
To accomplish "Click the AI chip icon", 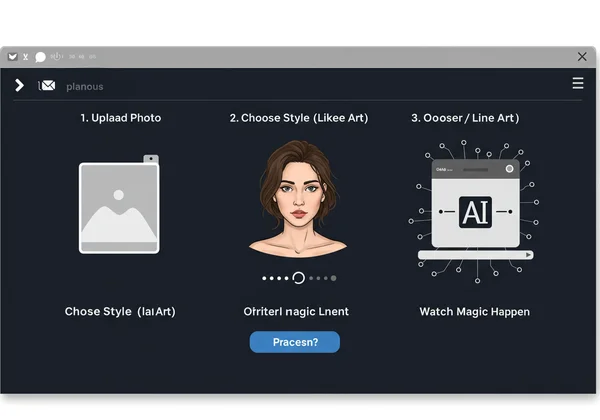I will (475, 212).
